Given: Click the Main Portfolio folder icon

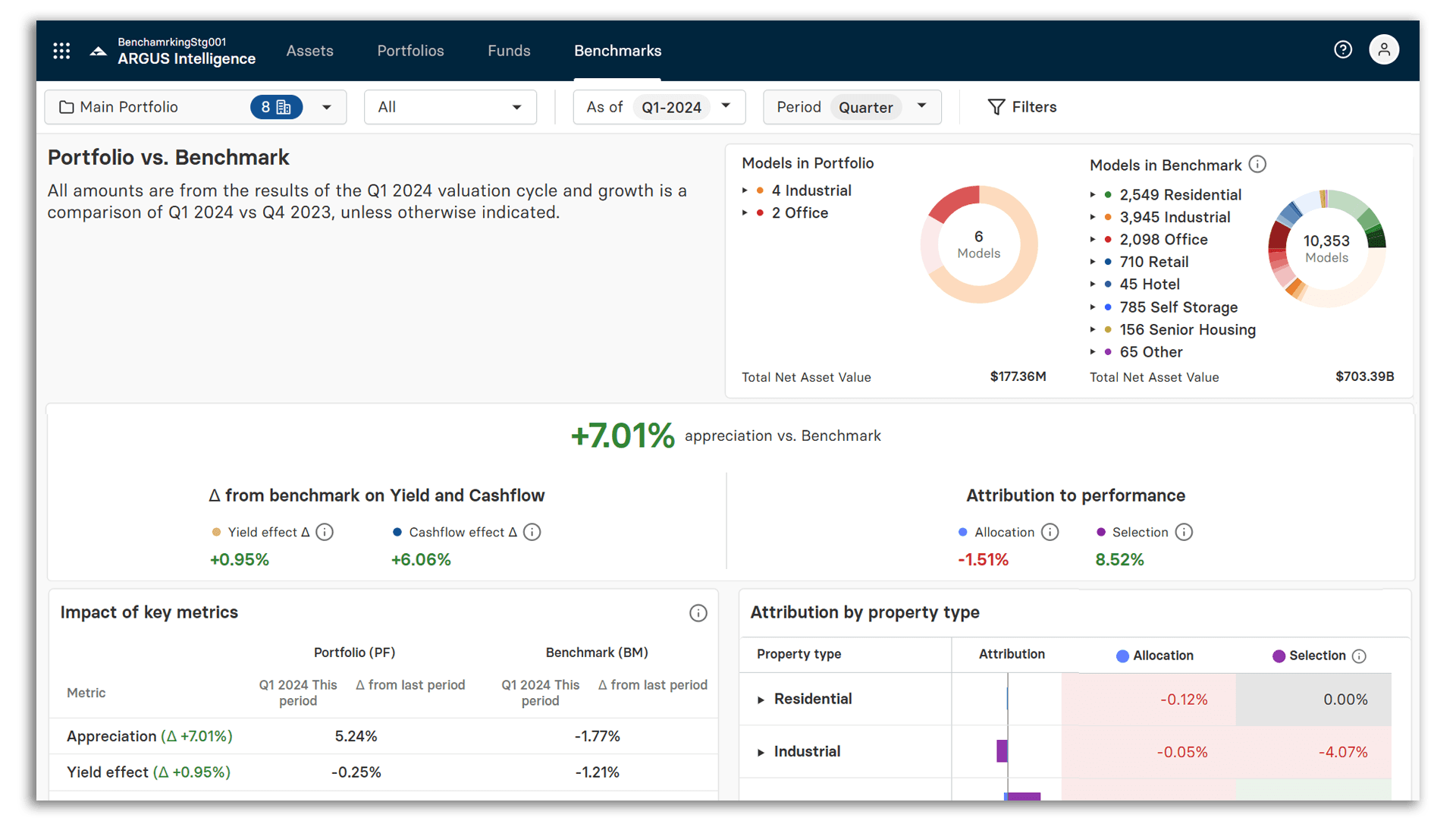Looking at the screenshot, I should (67, 107).
